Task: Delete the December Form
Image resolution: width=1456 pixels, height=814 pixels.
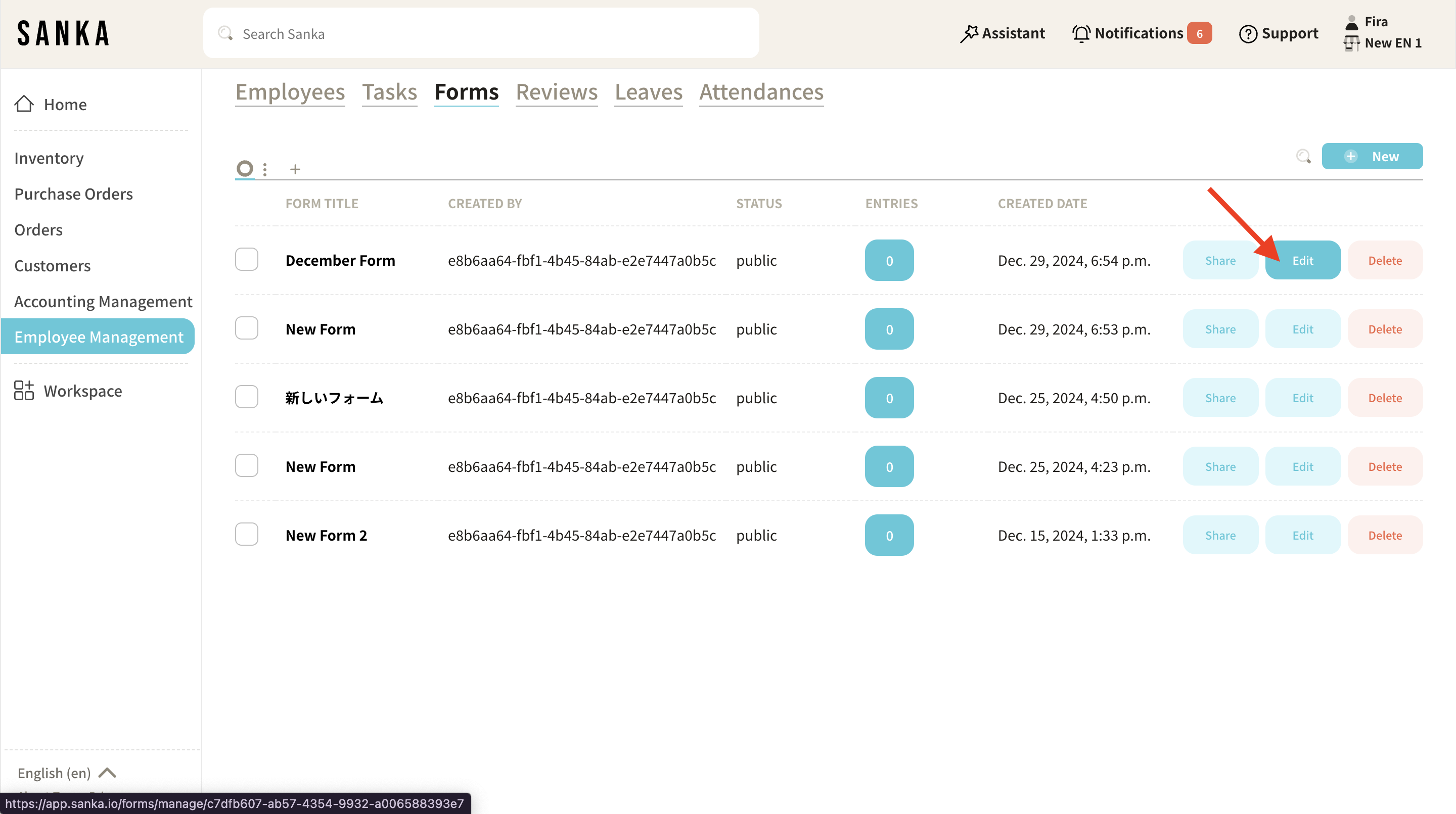Action: pyautogui.click(x=1385, y=260)
